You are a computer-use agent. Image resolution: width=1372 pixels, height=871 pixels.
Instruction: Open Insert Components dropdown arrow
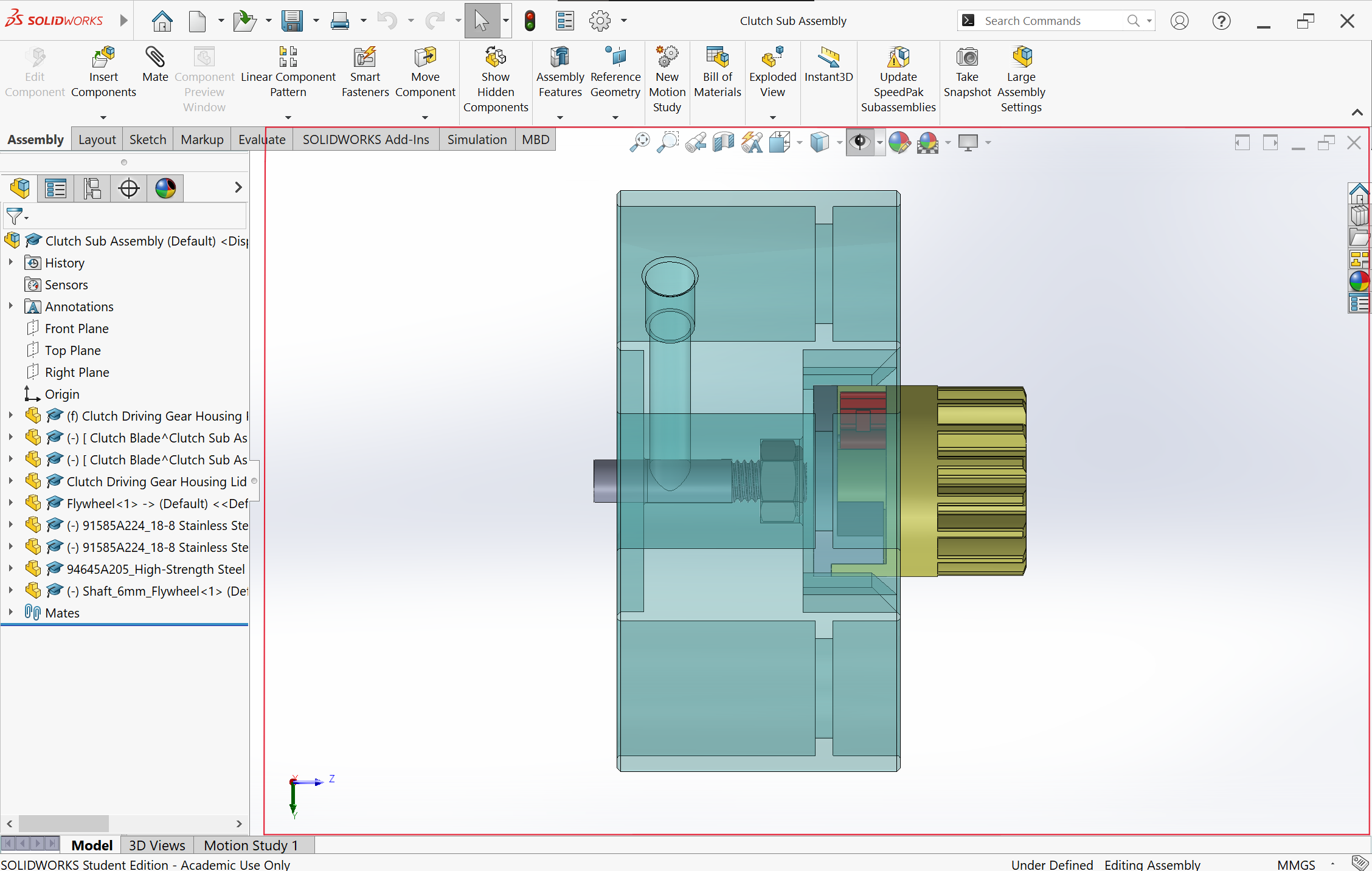coord(103,117)
